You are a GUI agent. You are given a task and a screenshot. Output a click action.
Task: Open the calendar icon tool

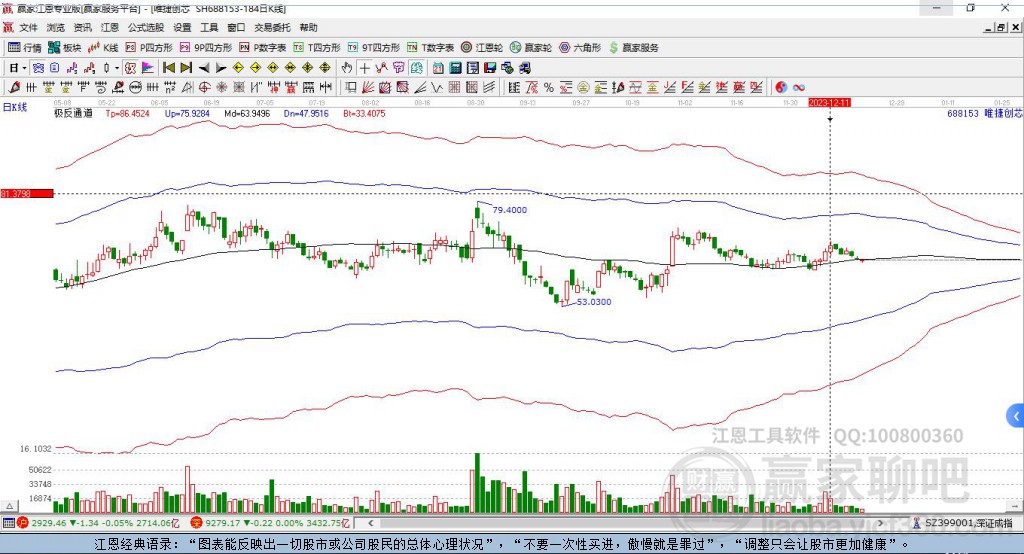click(438, 68)
